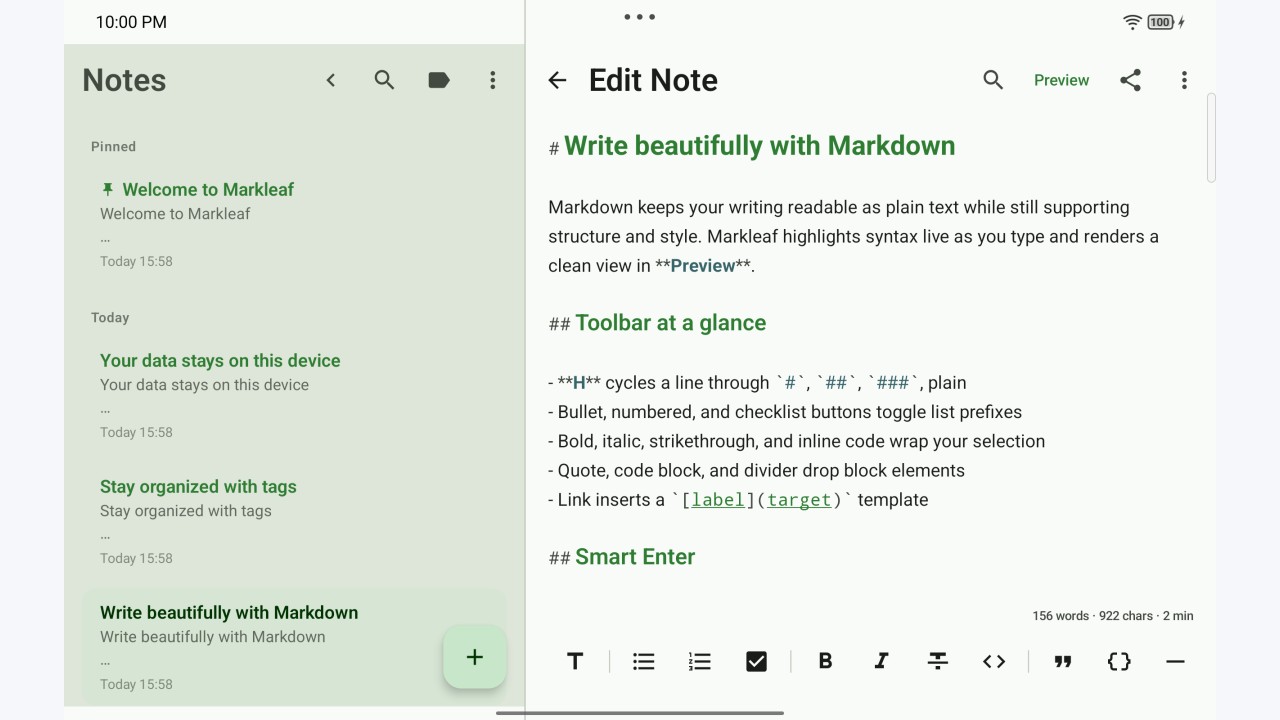Viewport: 1280px width, 720px height.
Task: Apply italic formatting to selection
Action: 881,661
